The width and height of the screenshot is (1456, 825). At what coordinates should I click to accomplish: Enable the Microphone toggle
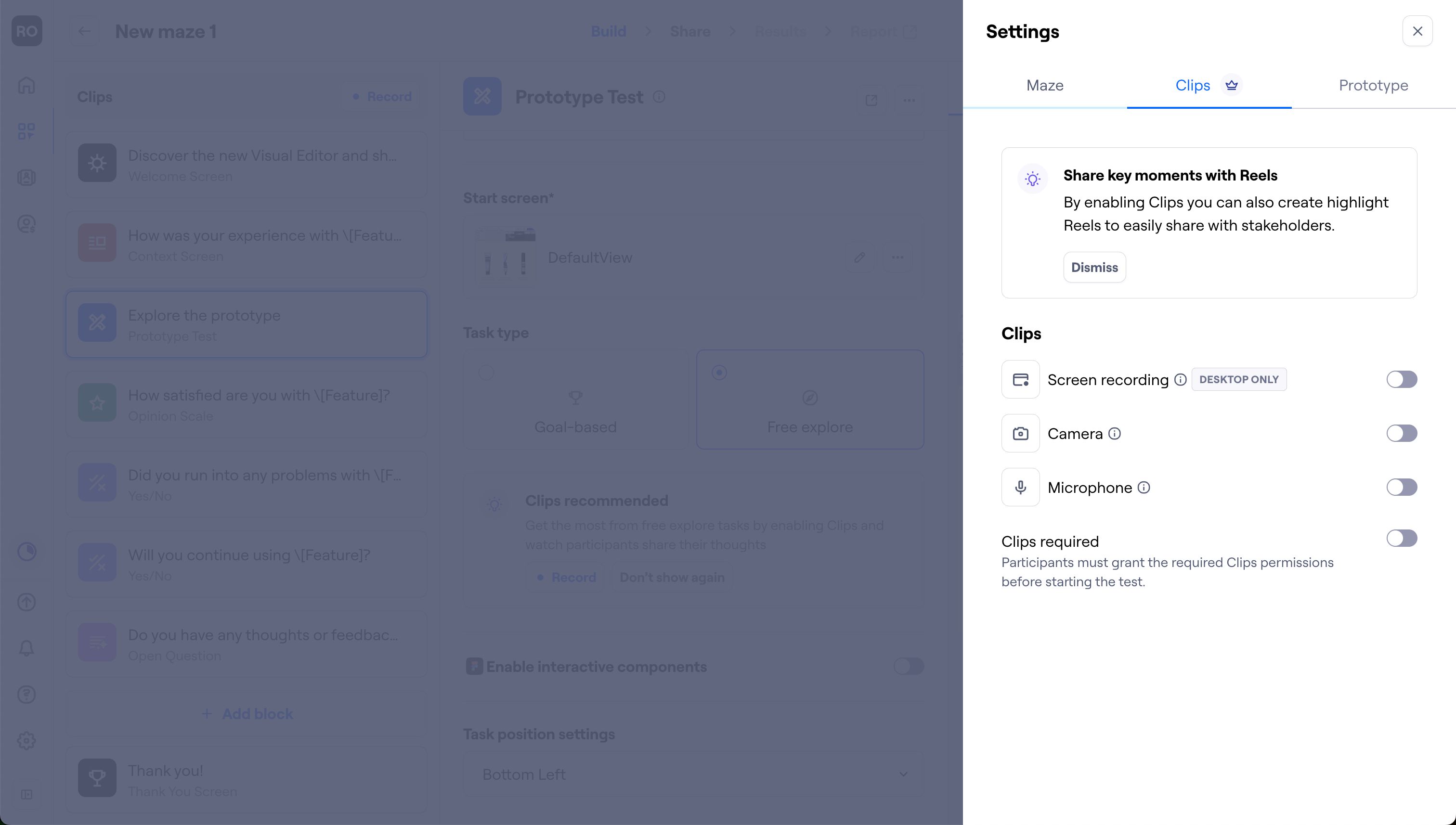pyautogui.click(x=1401, y=487)
